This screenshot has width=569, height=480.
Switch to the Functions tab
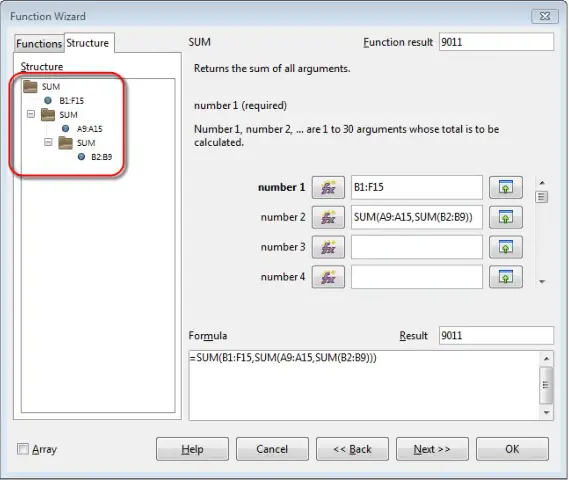39,44
